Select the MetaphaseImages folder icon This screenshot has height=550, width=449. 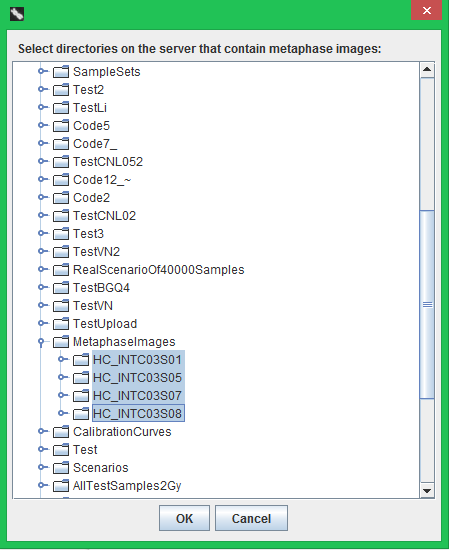[61, 342]
